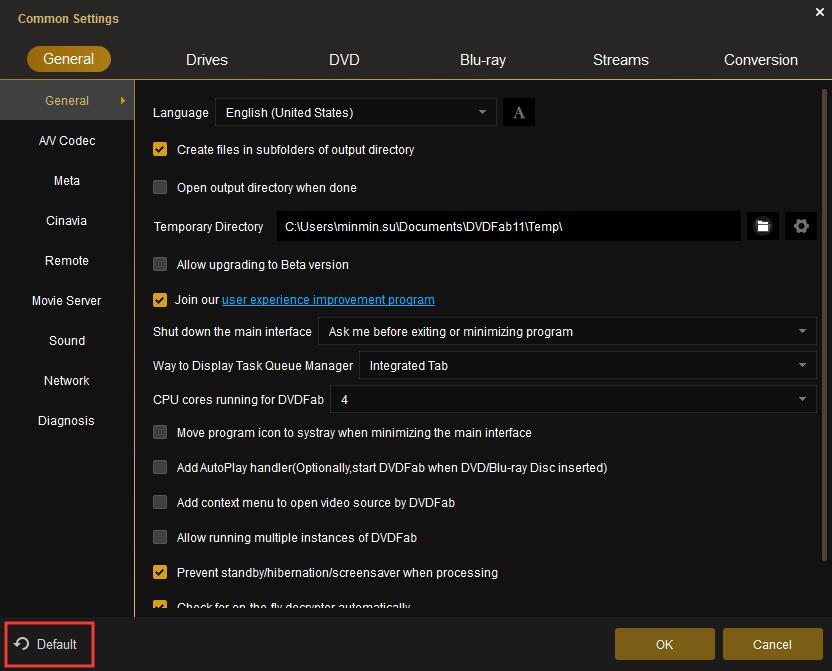
Task: Select Diagnosis in the sidebar
Action: pyautogui.click(x=67, y=421)
